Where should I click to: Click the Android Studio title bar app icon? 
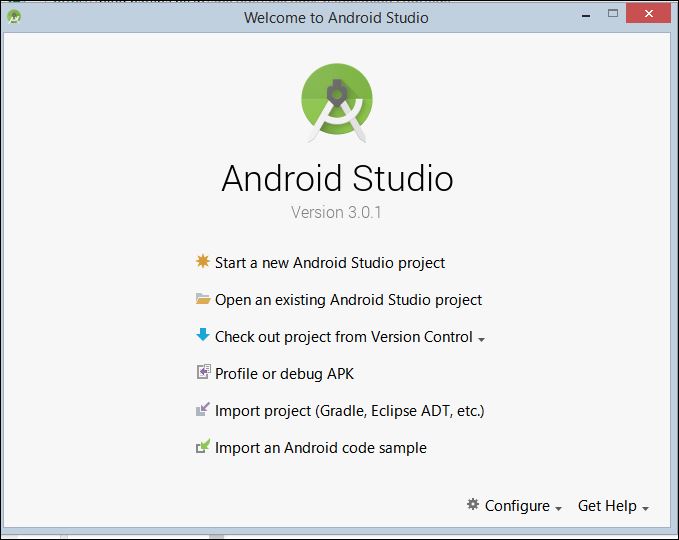14,17
